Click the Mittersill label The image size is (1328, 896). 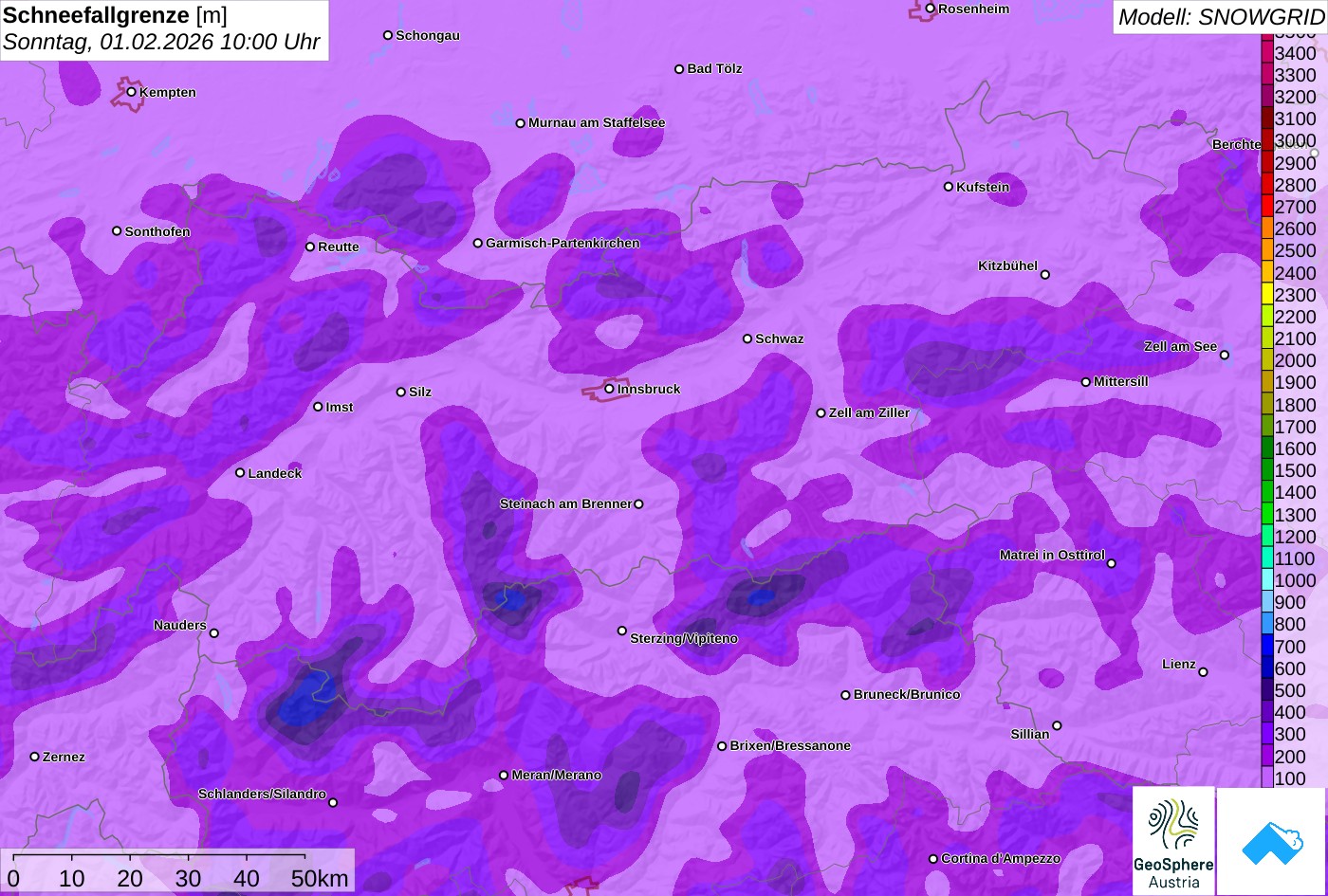tap(1121, 381)
